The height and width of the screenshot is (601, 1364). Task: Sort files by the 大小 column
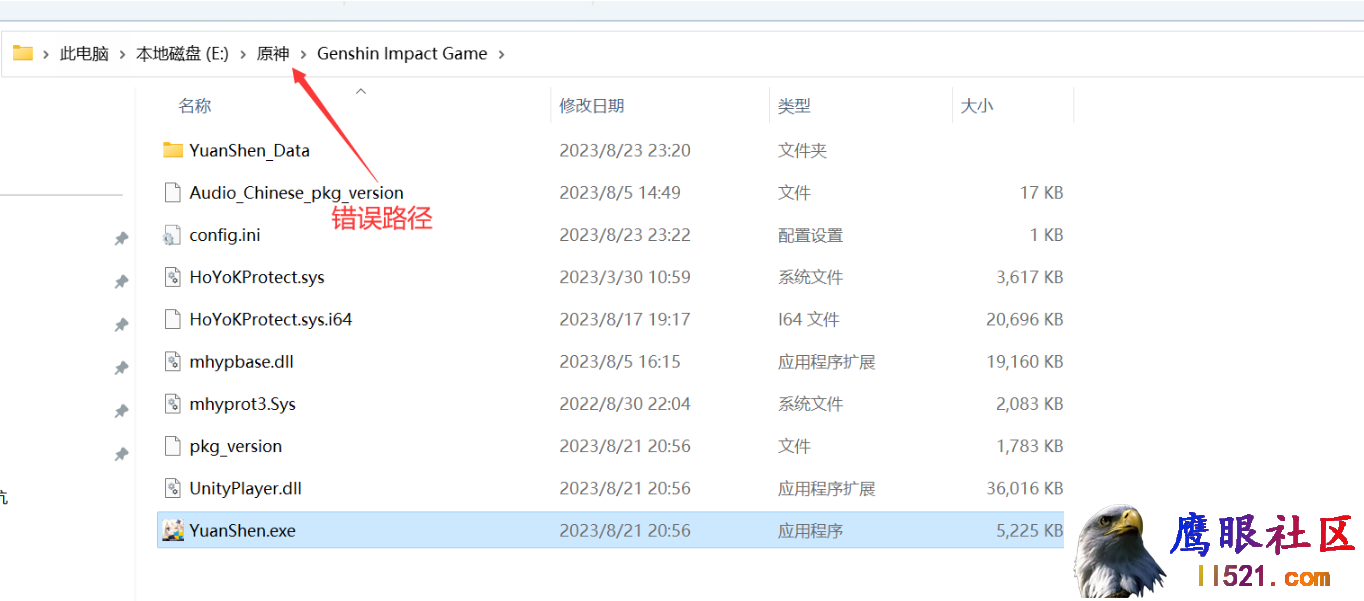(977, 106)
